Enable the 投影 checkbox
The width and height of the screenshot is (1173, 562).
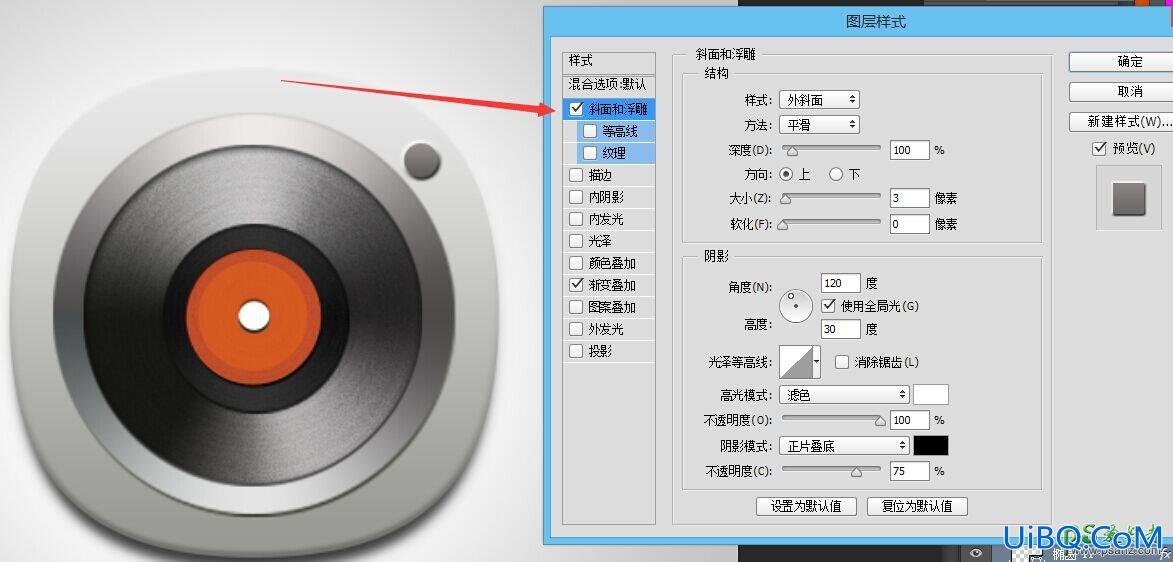[576, 351]
